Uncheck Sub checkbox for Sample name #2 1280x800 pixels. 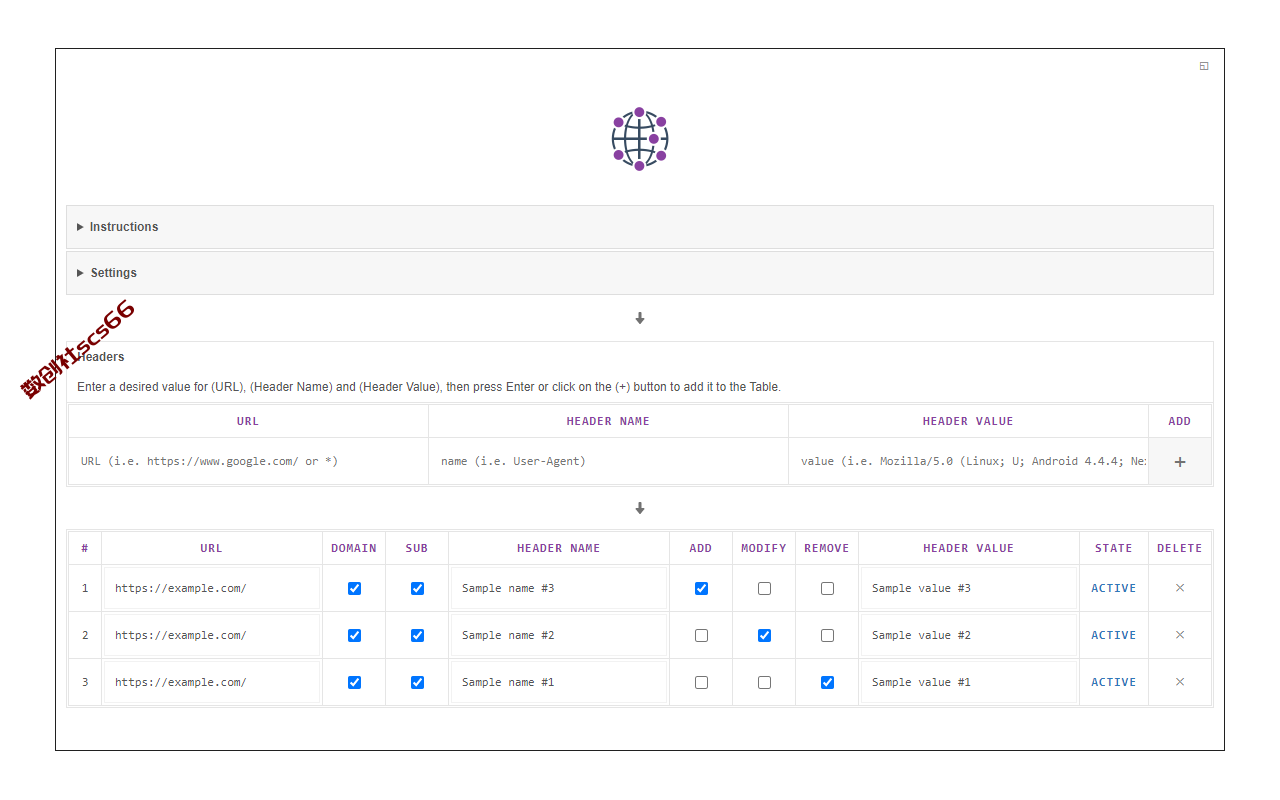pyautogui.click(x=417, y=635)
